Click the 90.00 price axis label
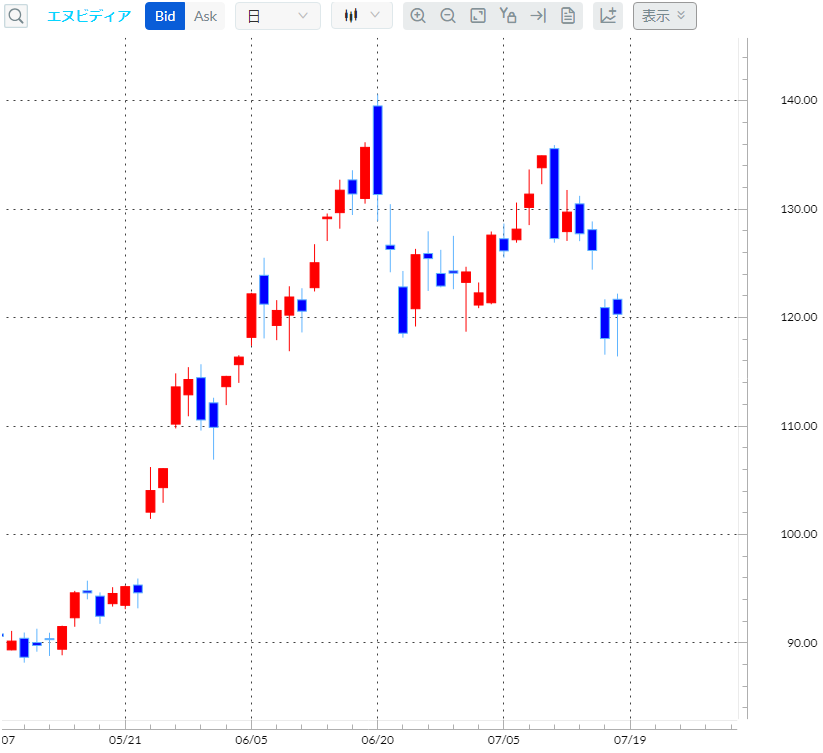Screen dimensions: 823x753 [x=801, y=643]
